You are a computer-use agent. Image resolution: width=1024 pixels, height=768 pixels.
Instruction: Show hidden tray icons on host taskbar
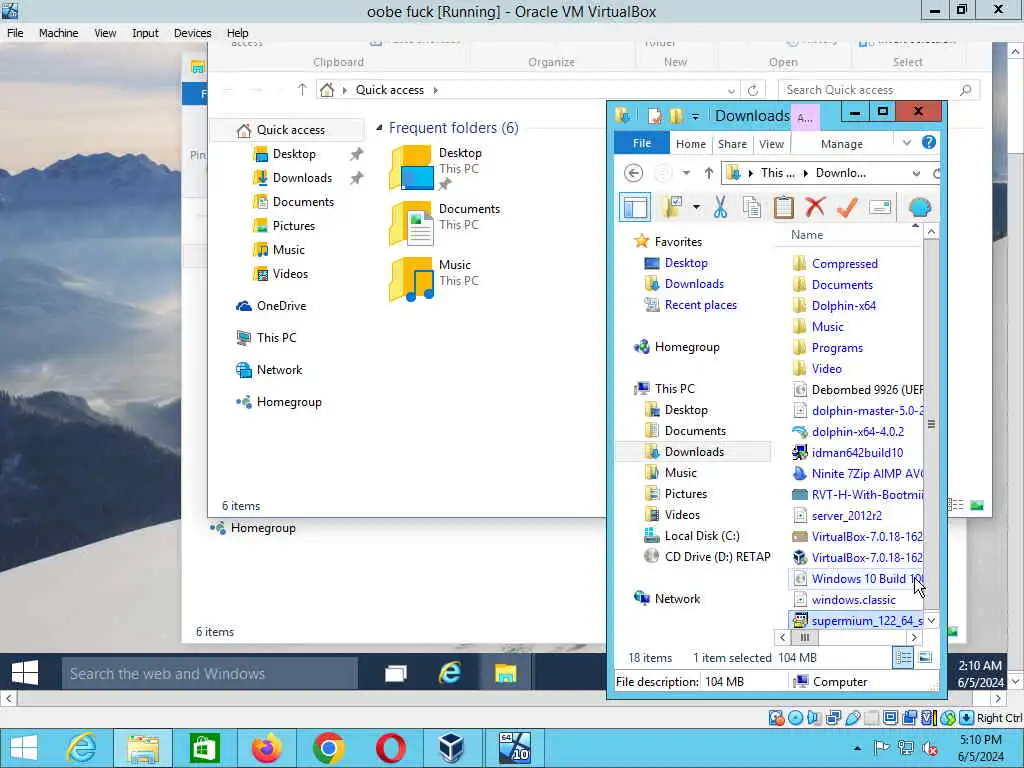coord(857,748)
